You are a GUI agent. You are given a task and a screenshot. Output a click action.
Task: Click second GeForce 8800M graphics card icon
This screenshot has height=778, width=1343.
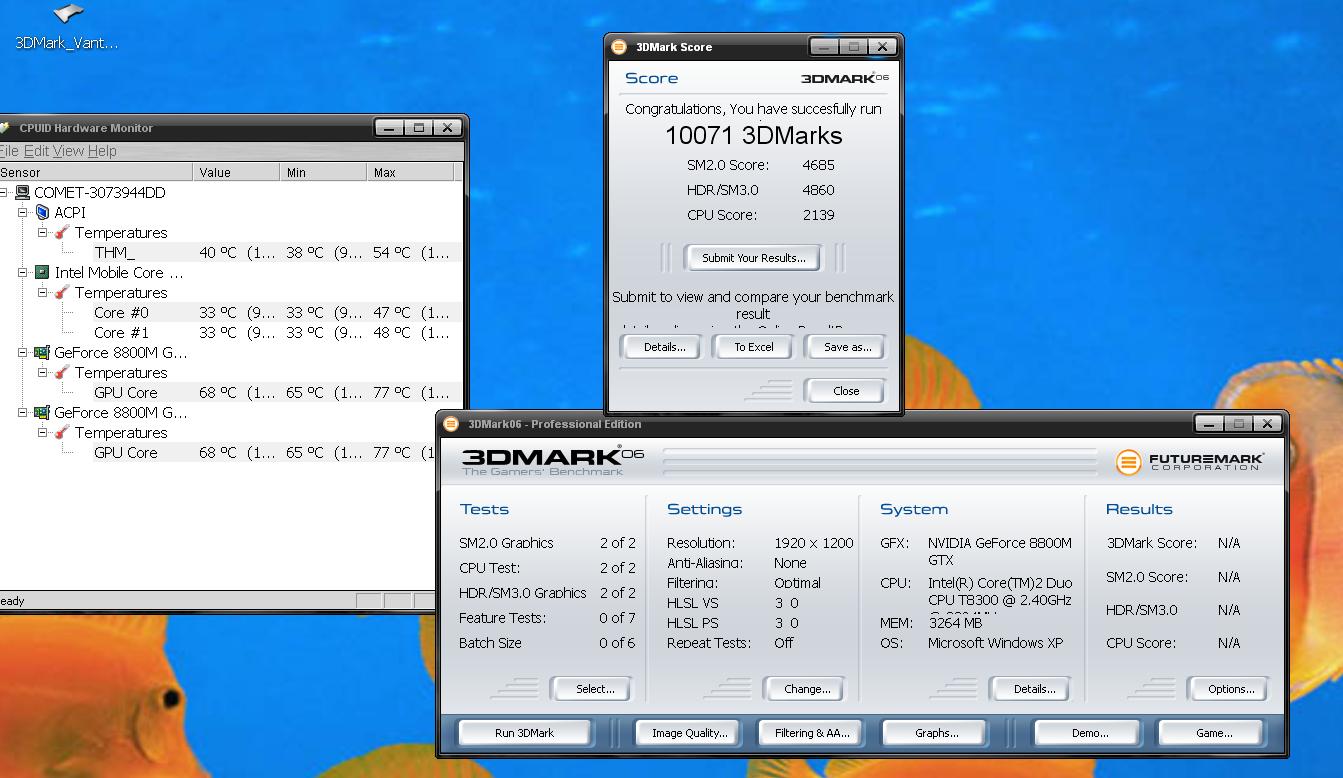tap(42, 412)
